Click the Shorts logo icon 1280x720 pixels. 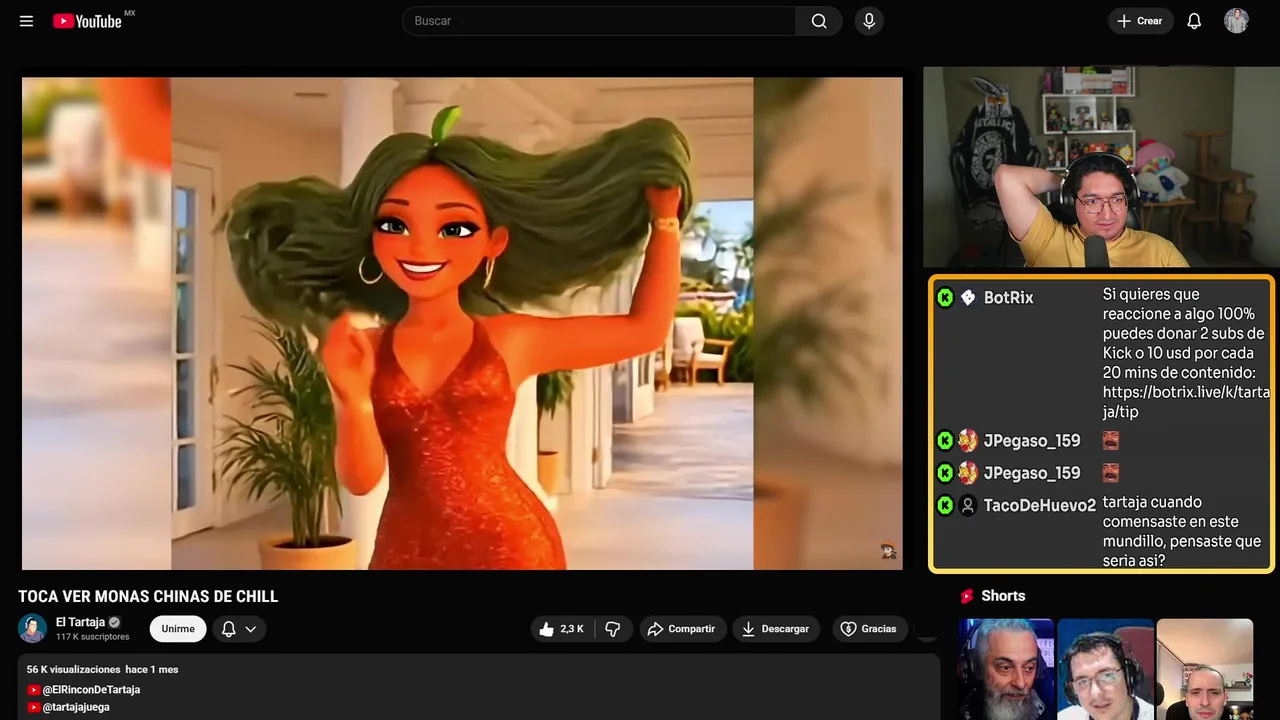click(x=967, y=596)
